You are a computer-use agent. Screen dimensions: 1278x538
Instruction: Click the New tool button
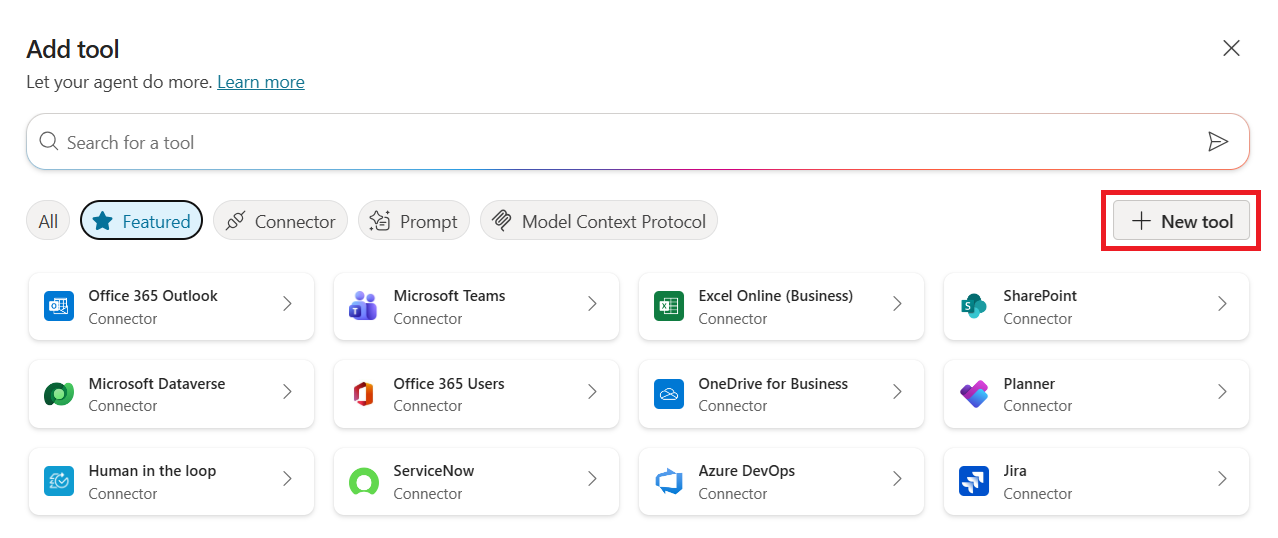pyautogui.click(x=1181, y=221)
